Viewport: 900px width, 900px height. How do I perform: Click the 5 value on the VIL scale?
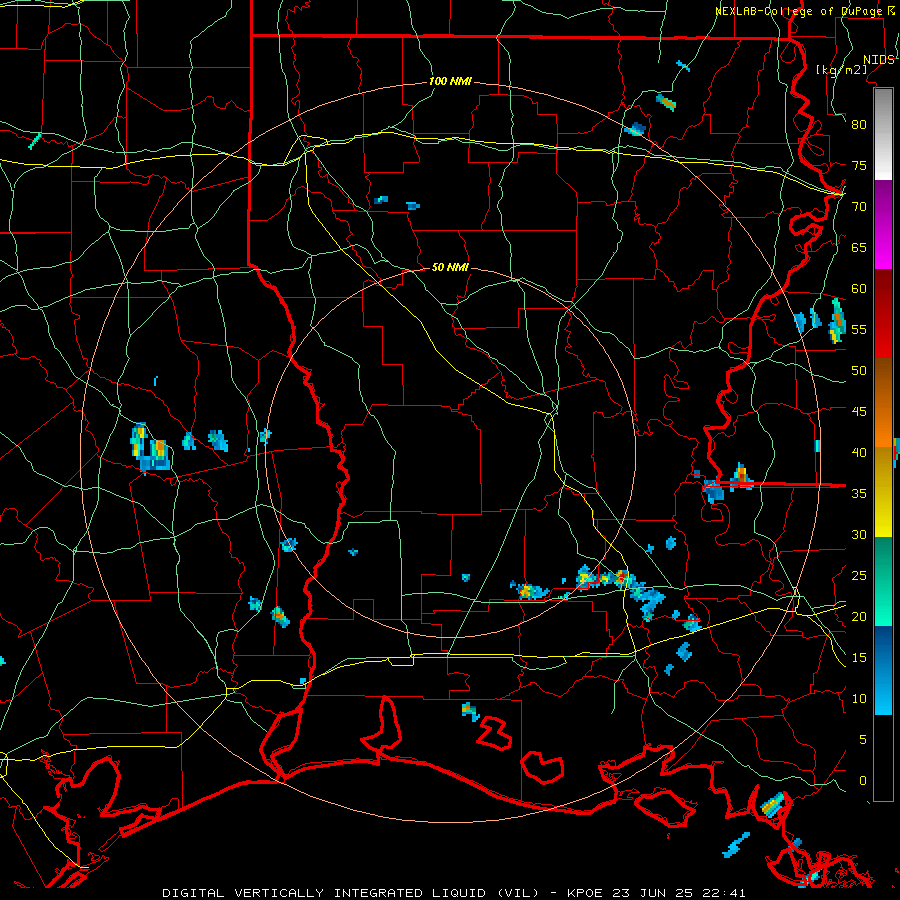tap(863, 740)
